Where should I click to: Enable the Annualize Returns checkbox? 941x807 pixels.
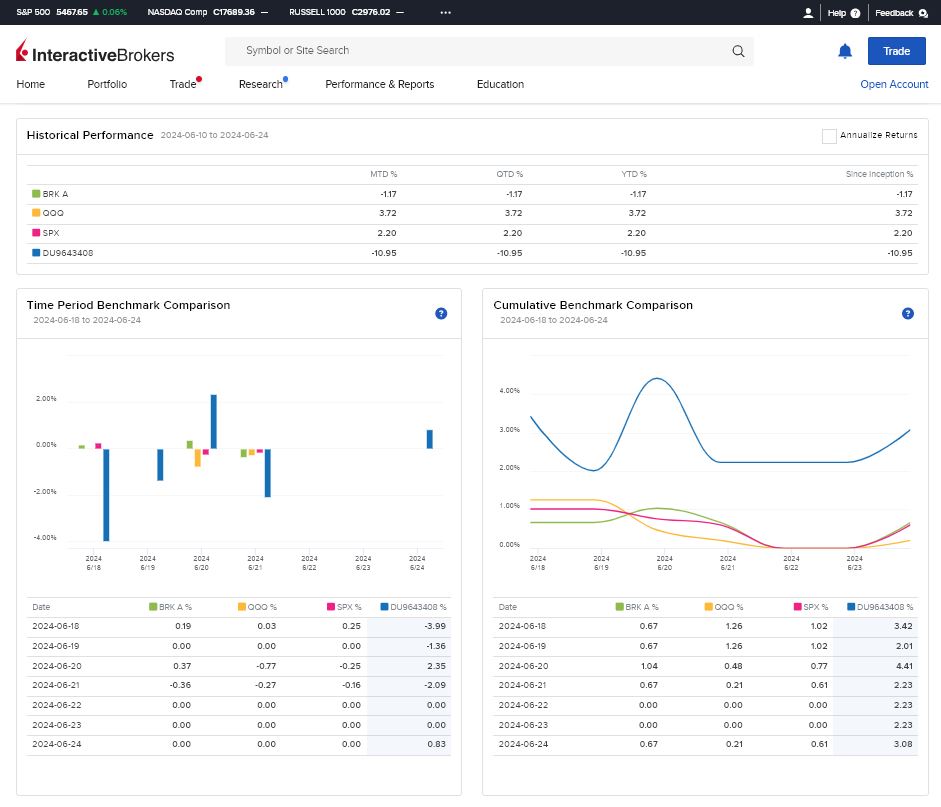829,136
